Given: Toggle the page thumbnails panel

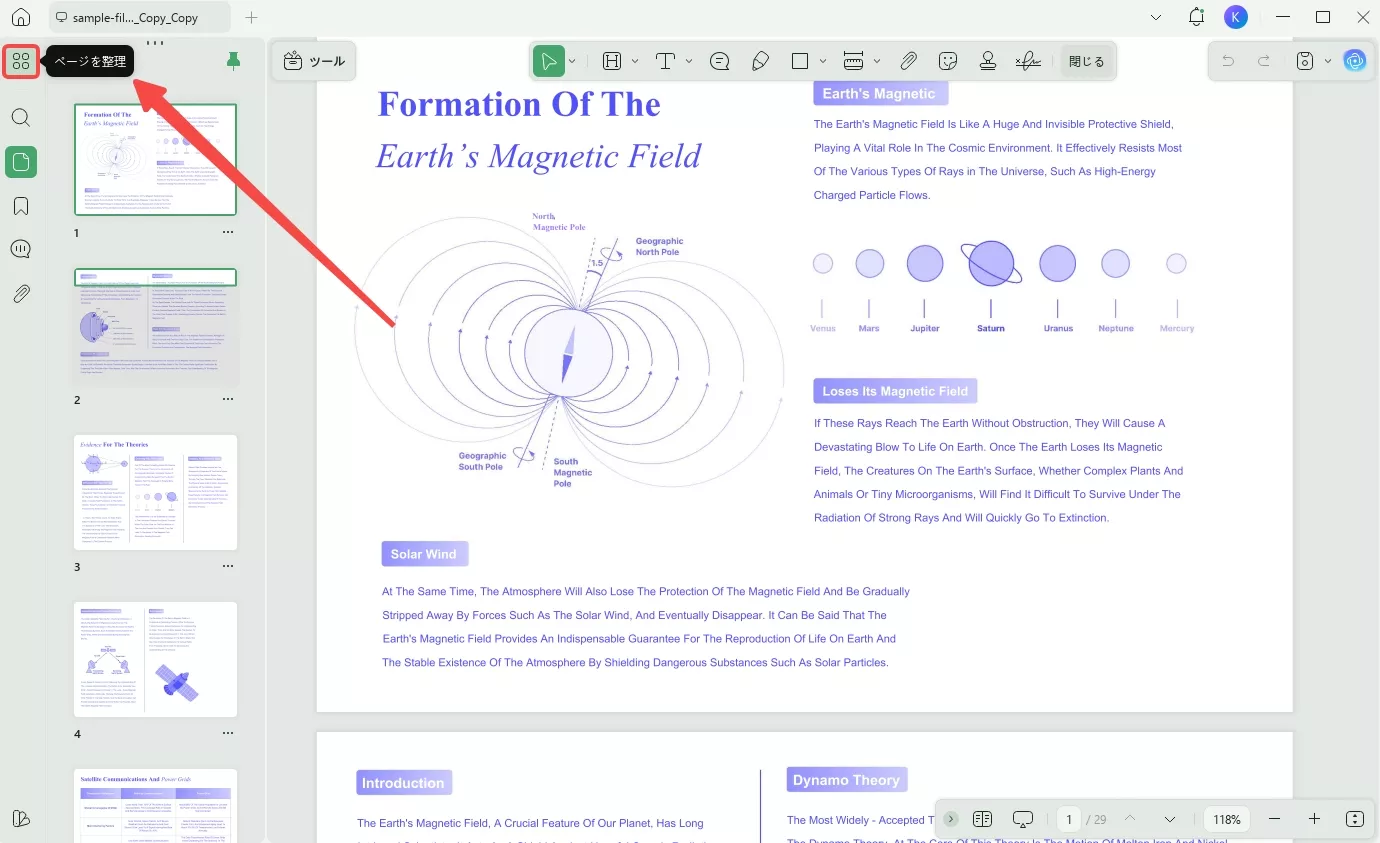Looking at the screenshot, I should tap(21, 162).
